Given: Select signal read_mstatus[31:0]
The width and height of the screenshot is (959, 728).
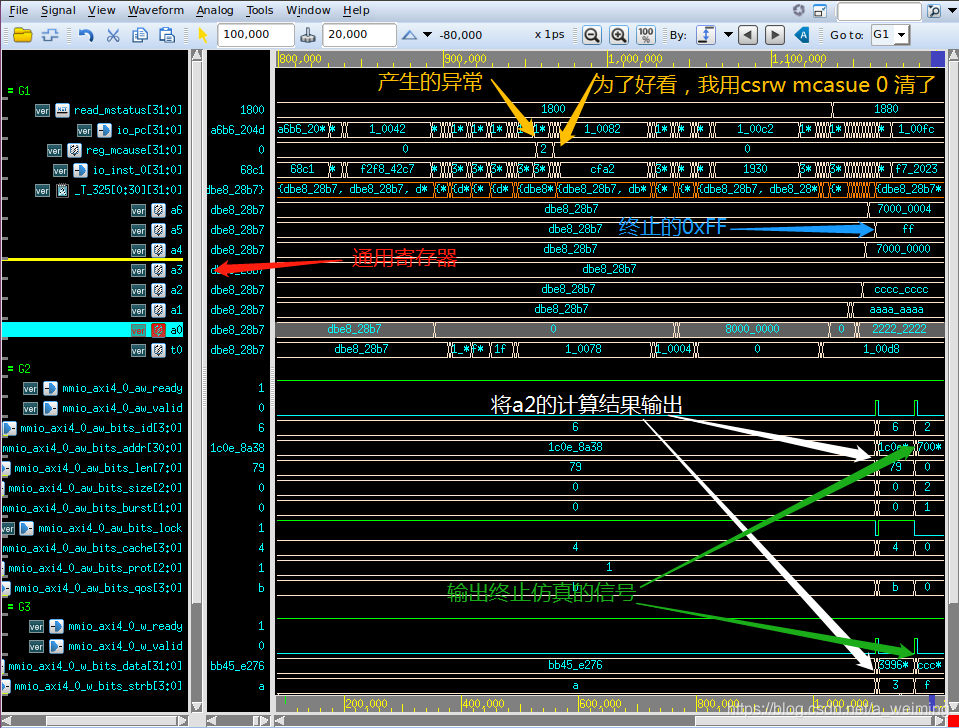Looking at the screenshot, I should (128, 110).
